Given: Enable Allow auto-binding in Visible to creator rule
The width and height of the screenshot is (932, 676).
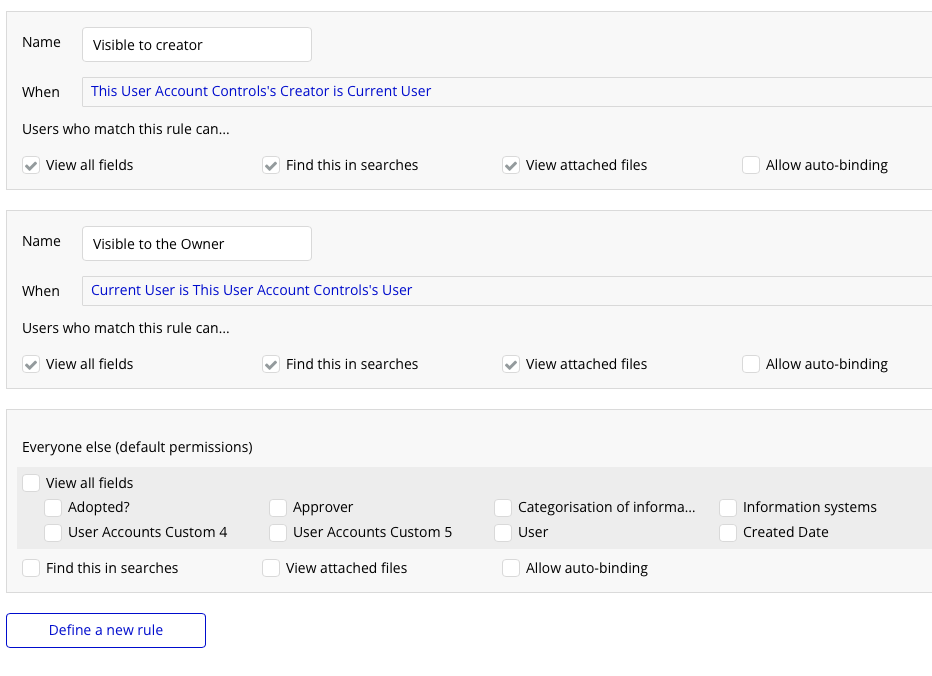Looking at the screenshot, I should [751, 165].
